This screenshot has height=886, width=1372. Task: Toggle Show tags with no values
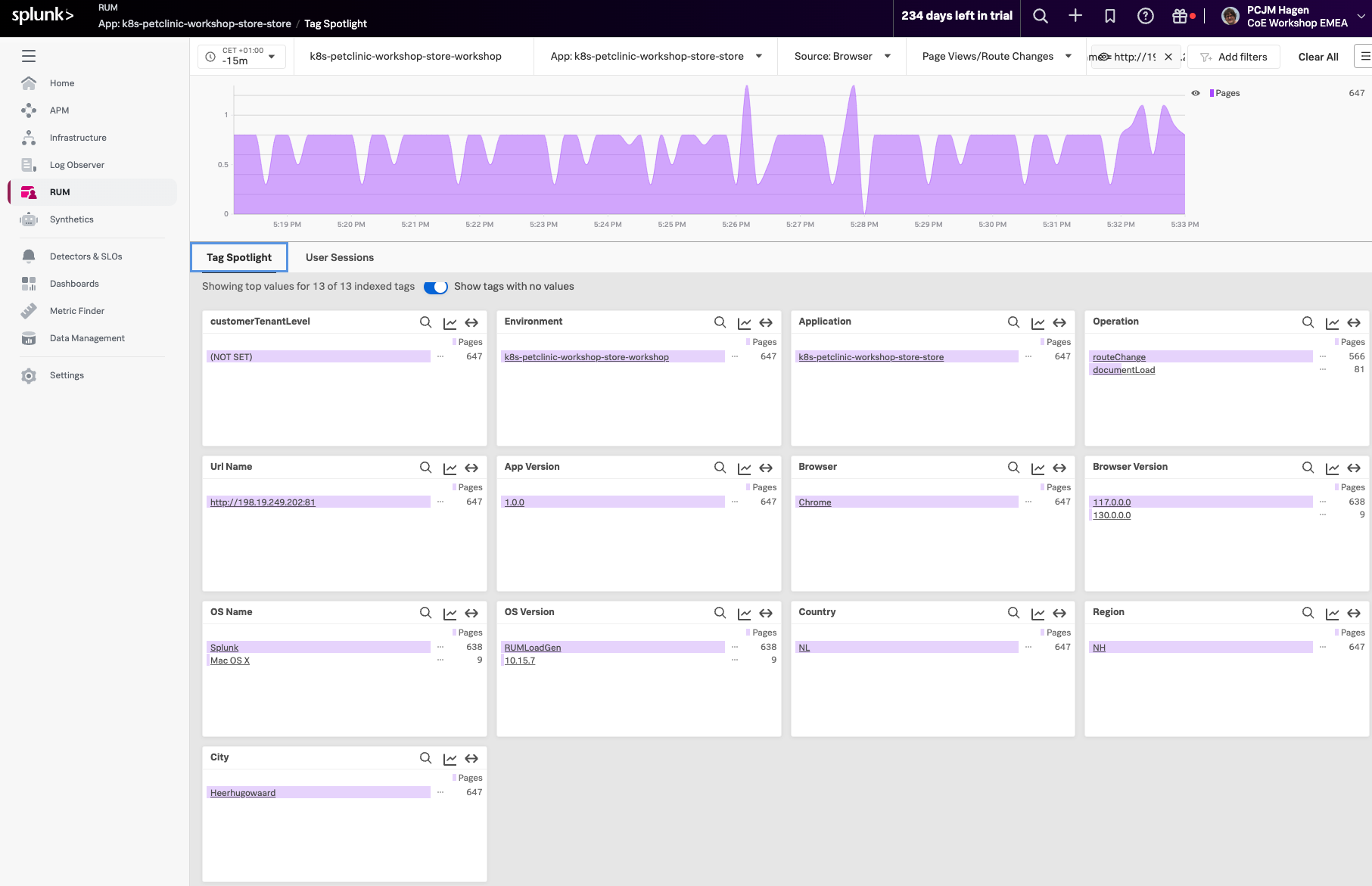pos(436,287)
